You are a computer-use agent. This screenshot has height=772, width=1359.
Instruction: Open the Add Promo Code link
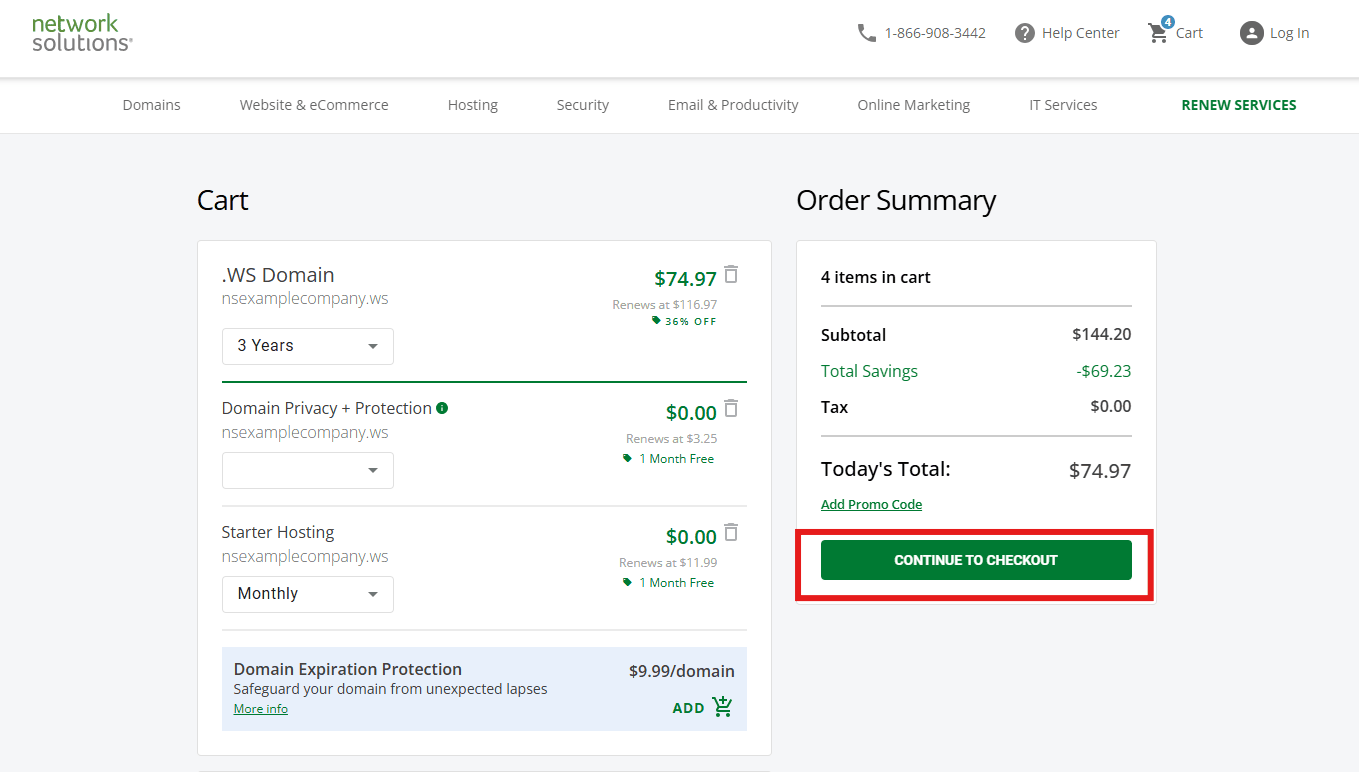(871, 504)
